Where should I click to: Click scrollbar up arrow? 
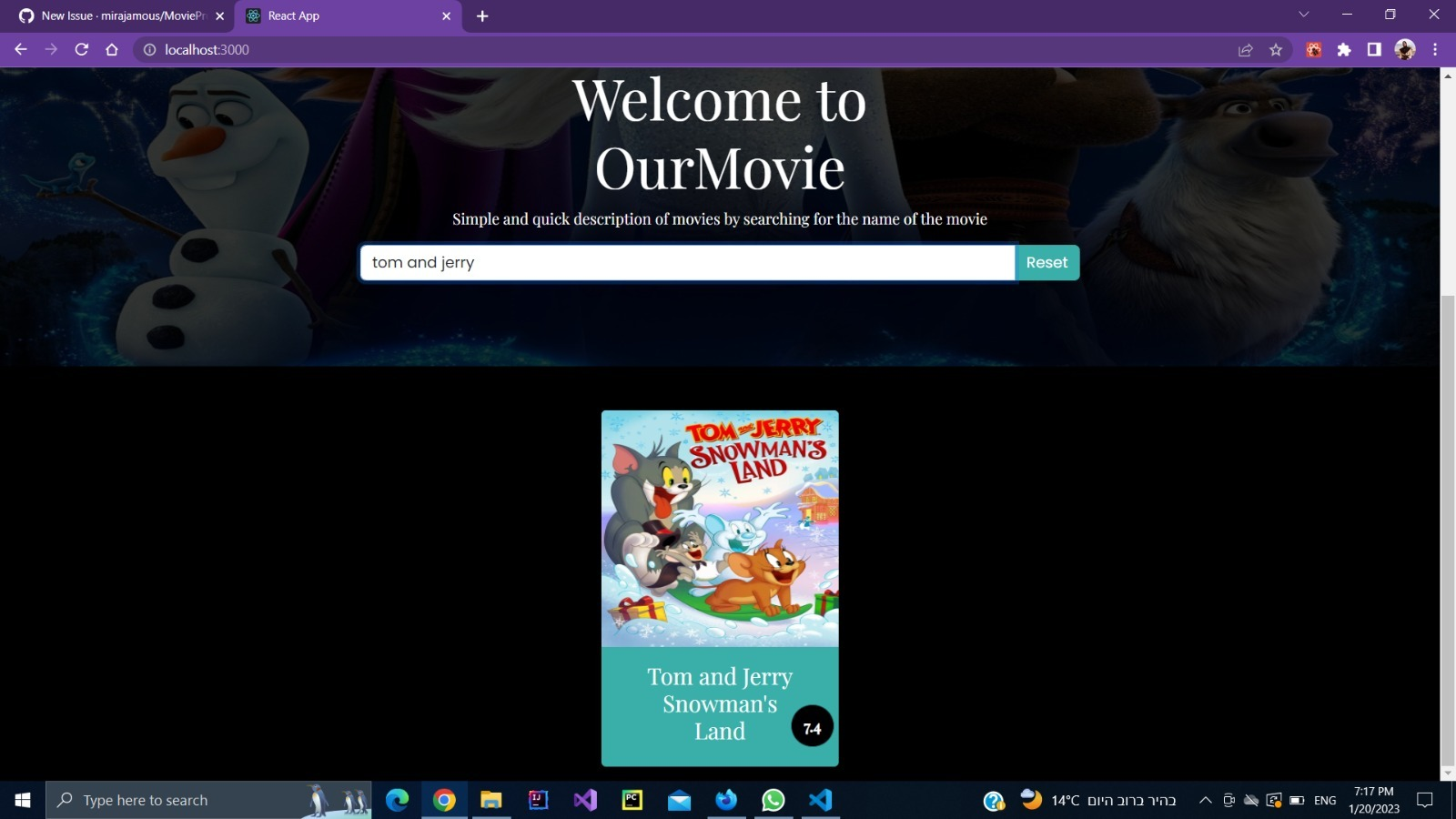click(1448, 75)
